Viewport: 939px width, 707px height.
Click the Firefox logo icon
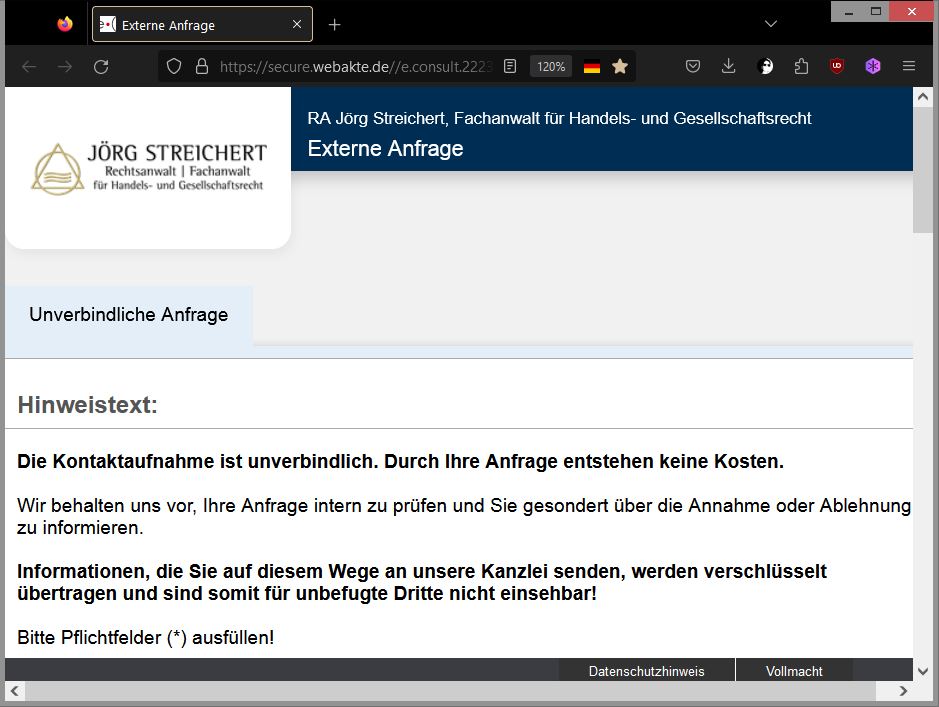click(x=65, y=24)
